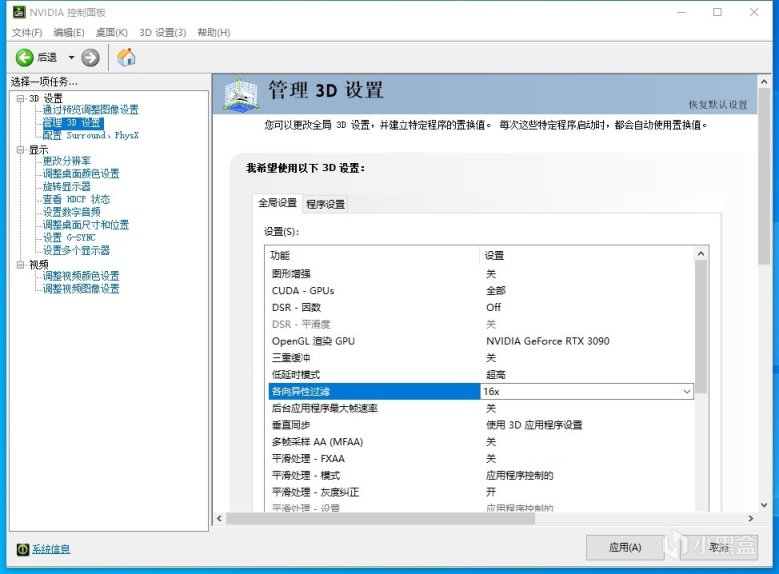Click the 超高 low latency value

coord(495,375)
